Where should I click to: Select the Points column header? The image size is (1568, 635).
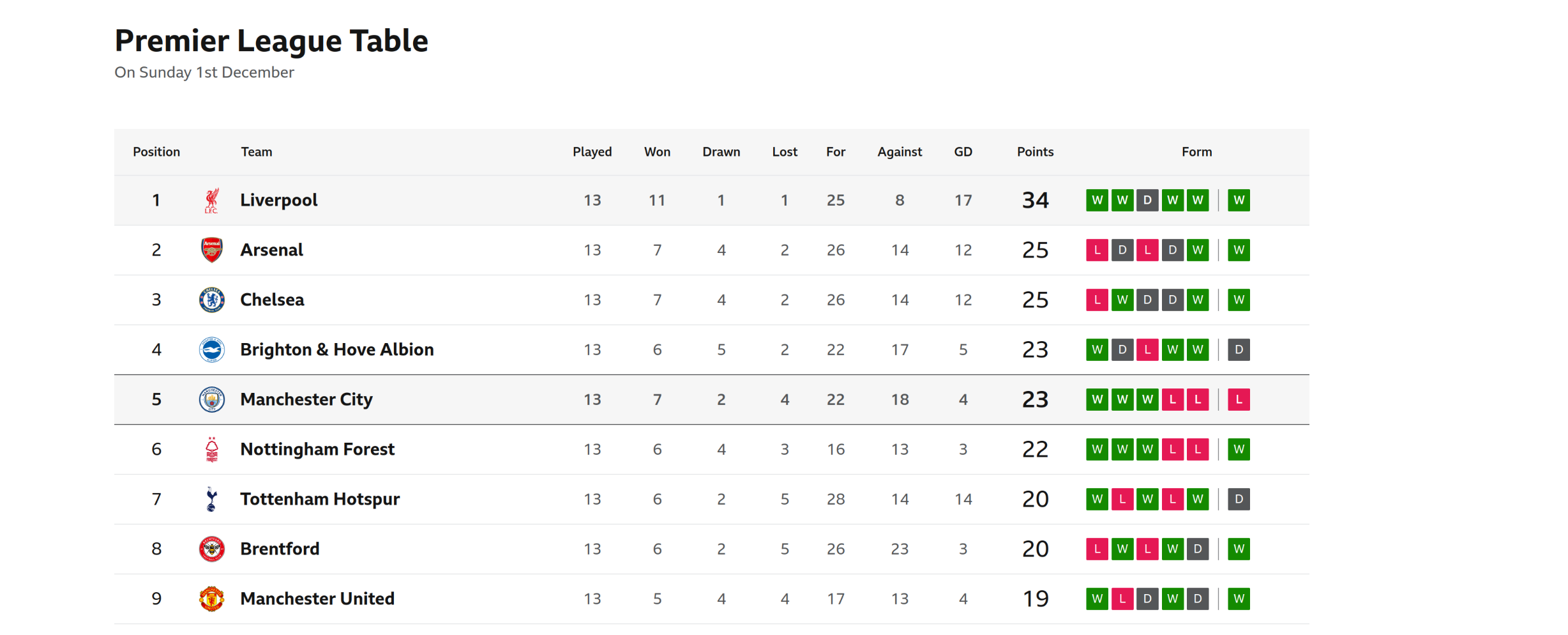tap(1035, 152)
